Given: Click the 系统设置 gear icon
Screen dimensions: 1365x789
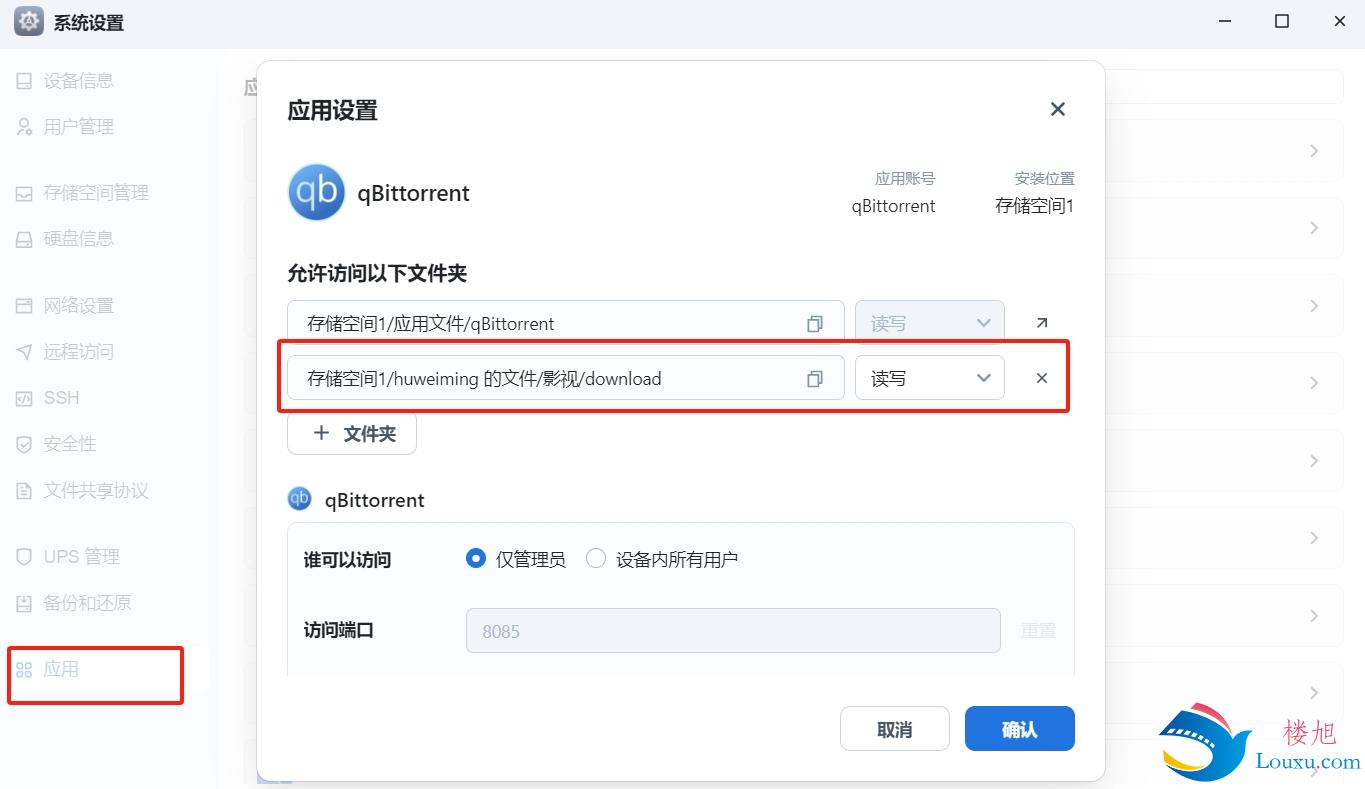Looking at the screenshot, I should pyautogui.click(x=29, y=22).
